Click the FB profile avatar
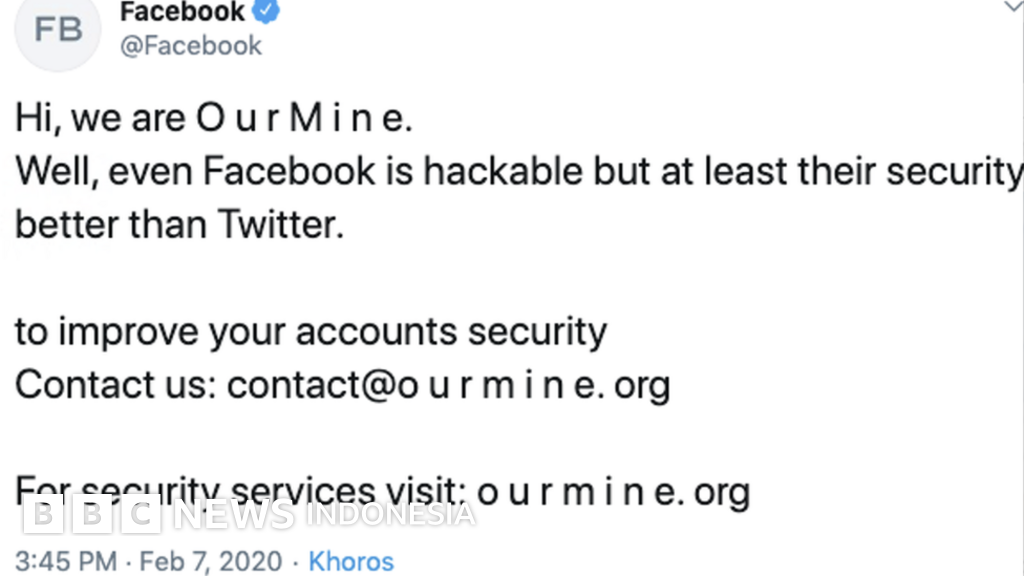 (x=58, y=30)
